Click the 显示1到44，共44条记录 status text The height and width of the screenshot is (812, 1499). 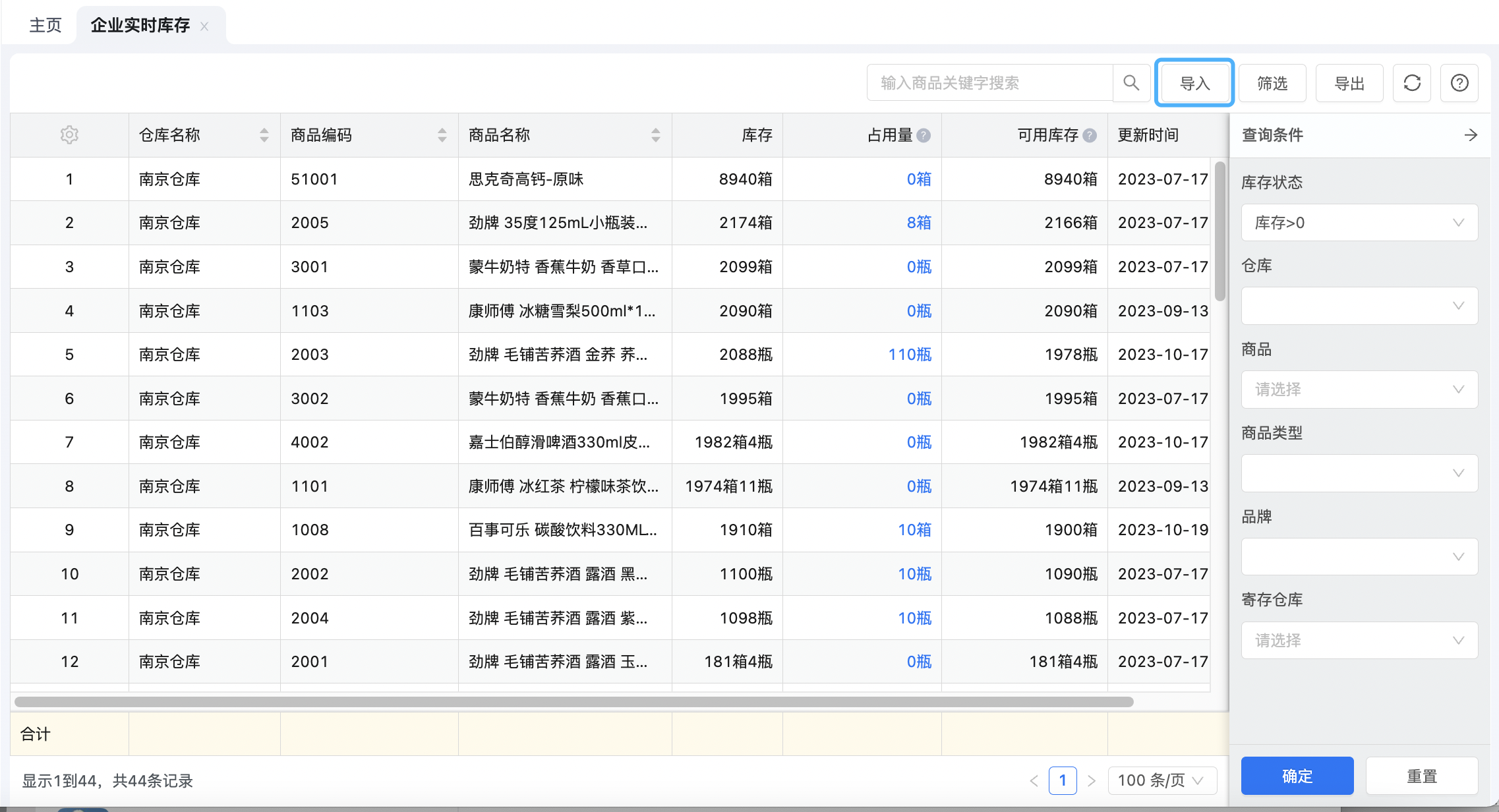(x=107, y=781)
